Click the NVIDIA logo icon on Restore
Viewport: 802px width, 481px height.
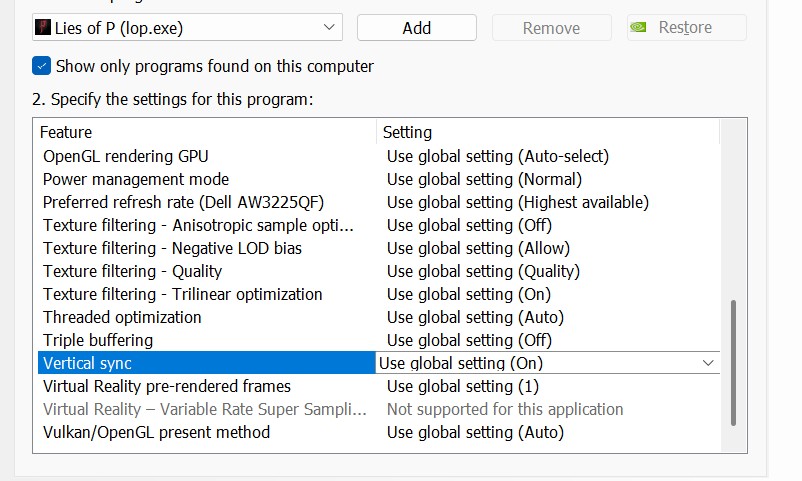coord(638,27)
